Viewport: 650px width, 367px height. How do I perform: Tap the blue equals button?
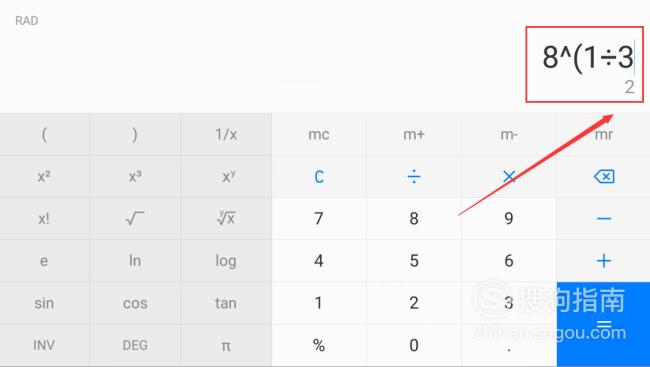604,324
